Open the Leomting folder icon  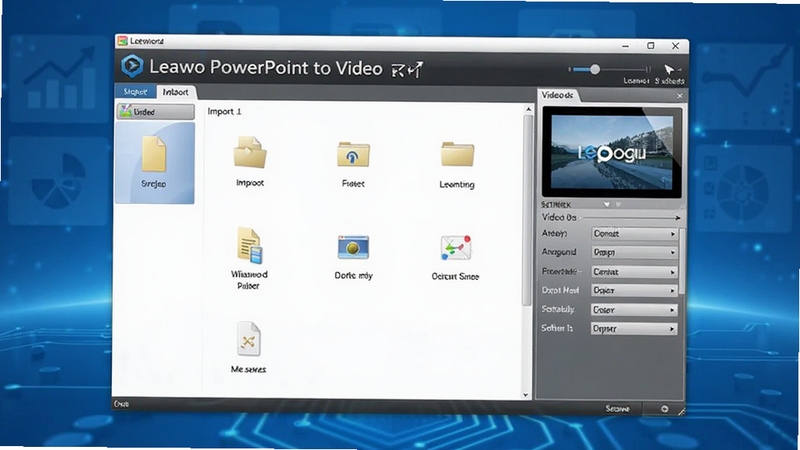pos(457,154)
